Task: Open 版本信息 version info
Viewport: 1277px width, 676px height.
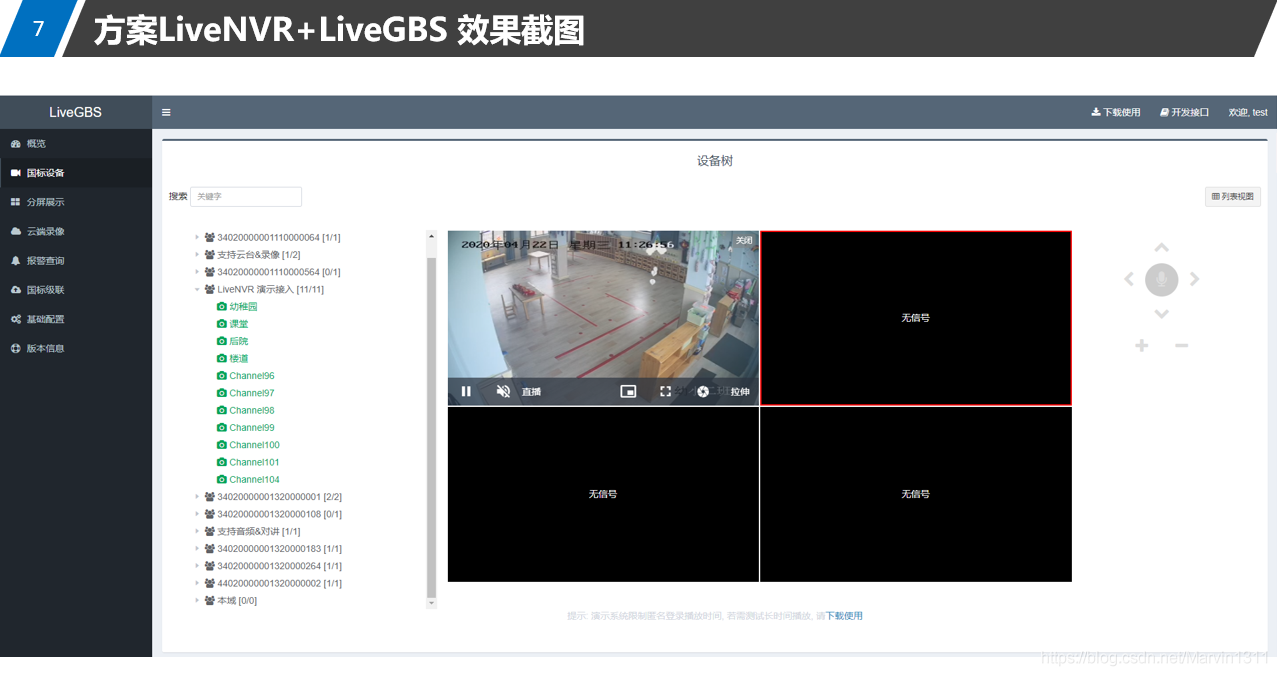Action: pyautogui.click(x=76, y=348)
